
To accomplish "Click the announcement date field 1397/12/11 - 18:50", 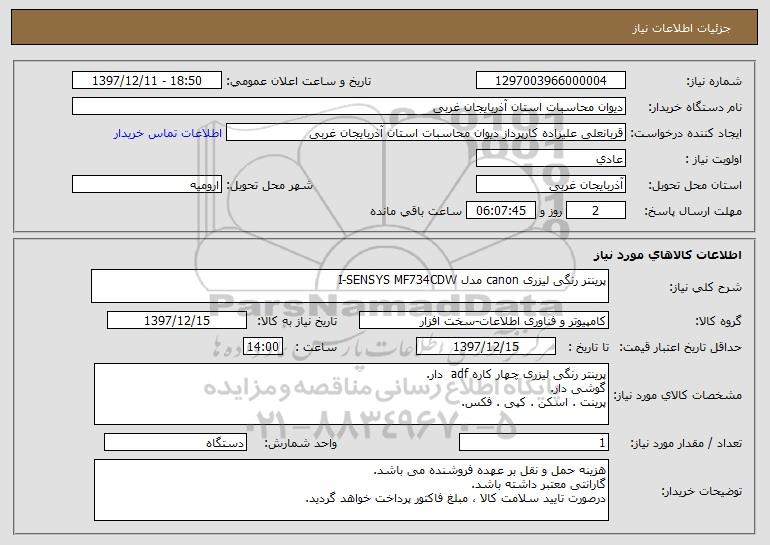I will [x=147, y=81].
